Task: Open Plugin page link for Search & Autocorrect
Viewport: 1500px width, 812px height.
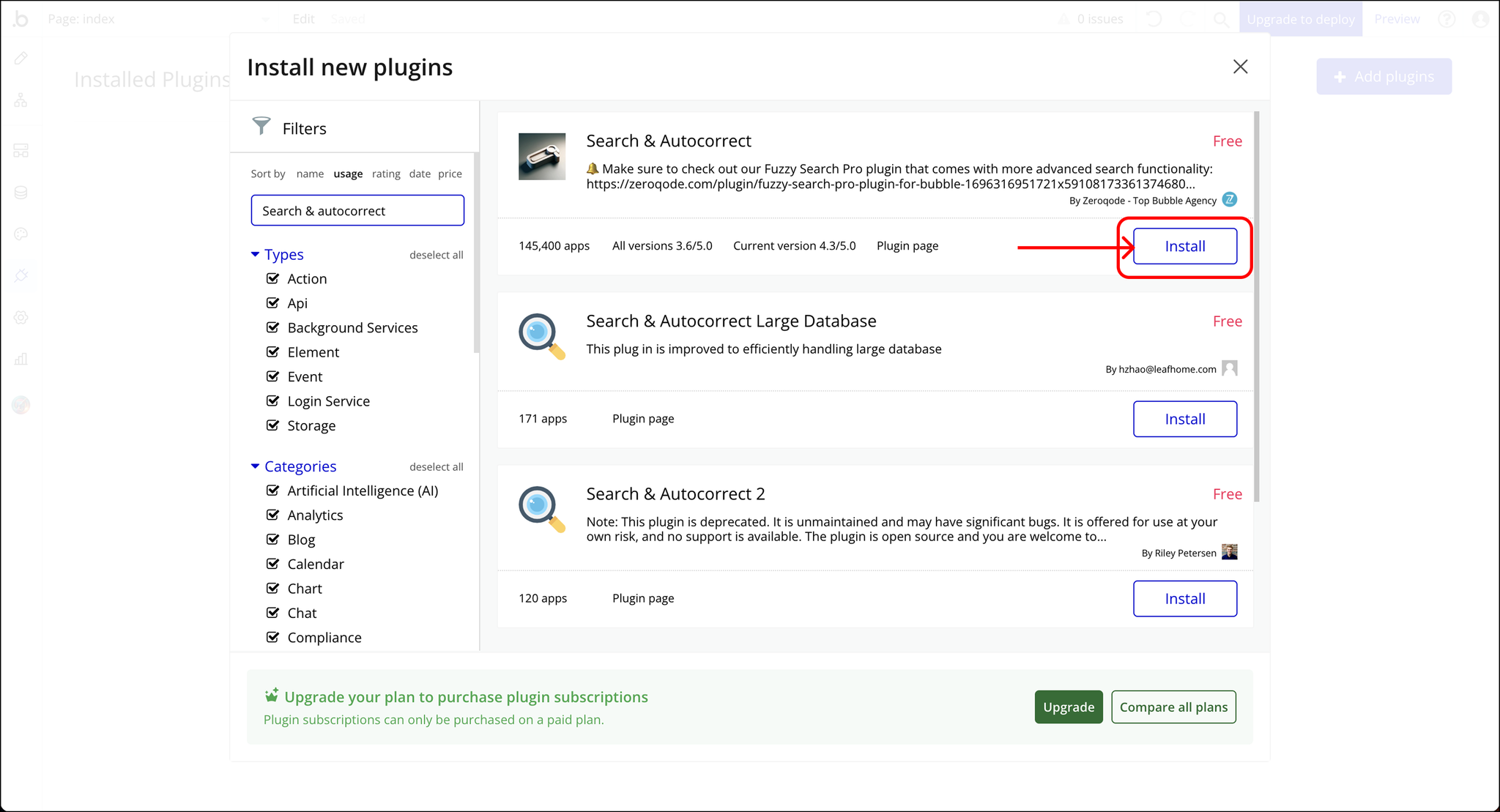Action: click(907, 246)
